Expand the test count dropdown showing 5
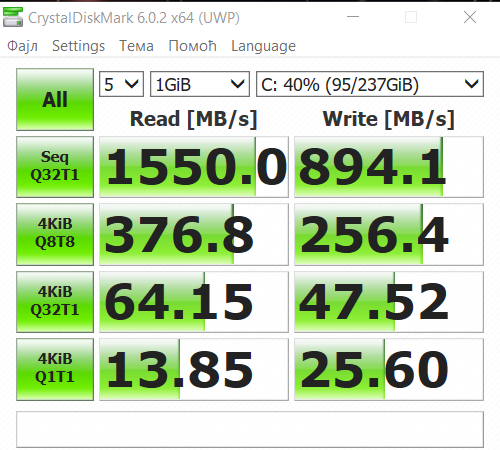Image resolution: width=500 pixels, height=450 pixels. pos(121,84)
